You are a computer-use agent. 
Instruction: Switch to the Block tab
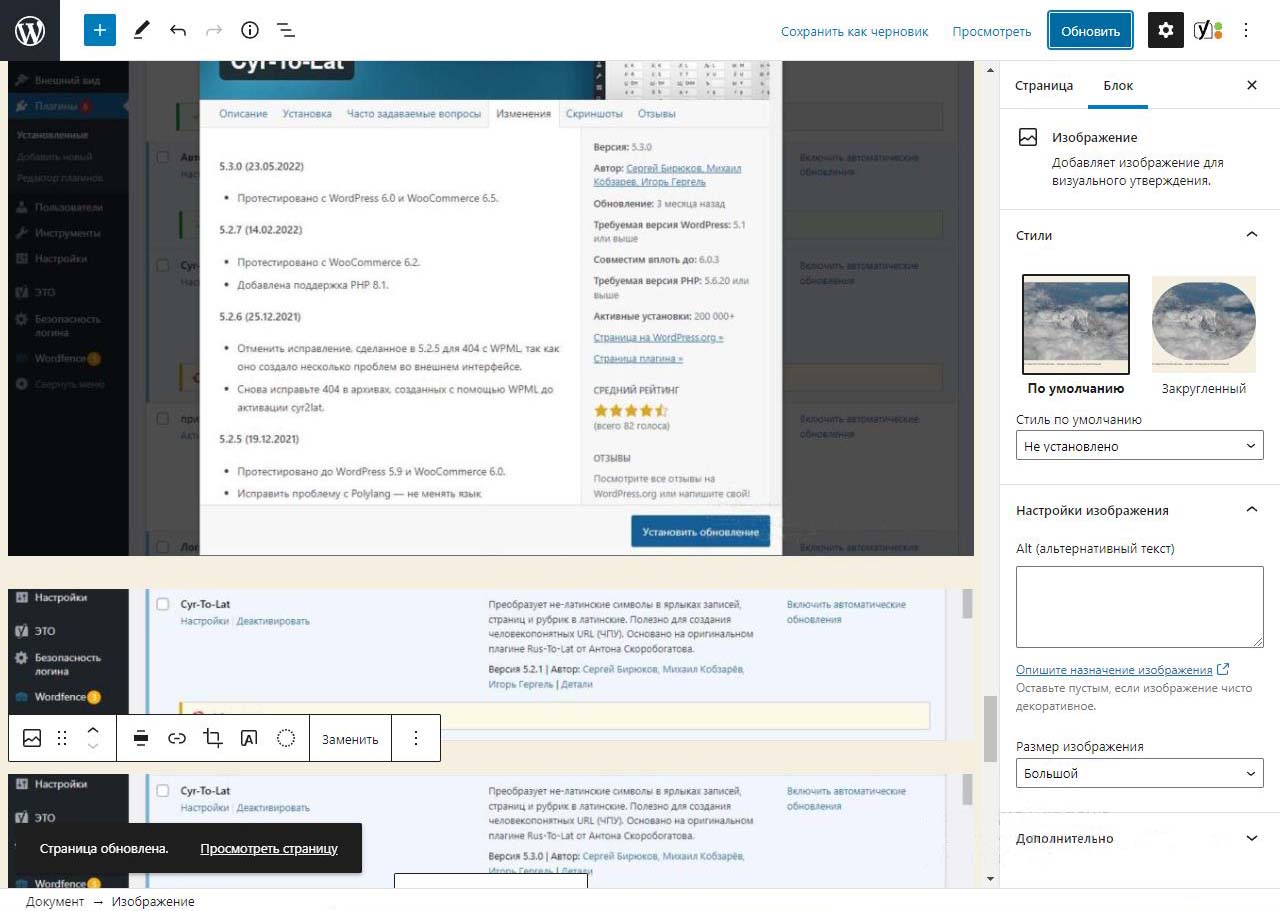pos(1118,85)
